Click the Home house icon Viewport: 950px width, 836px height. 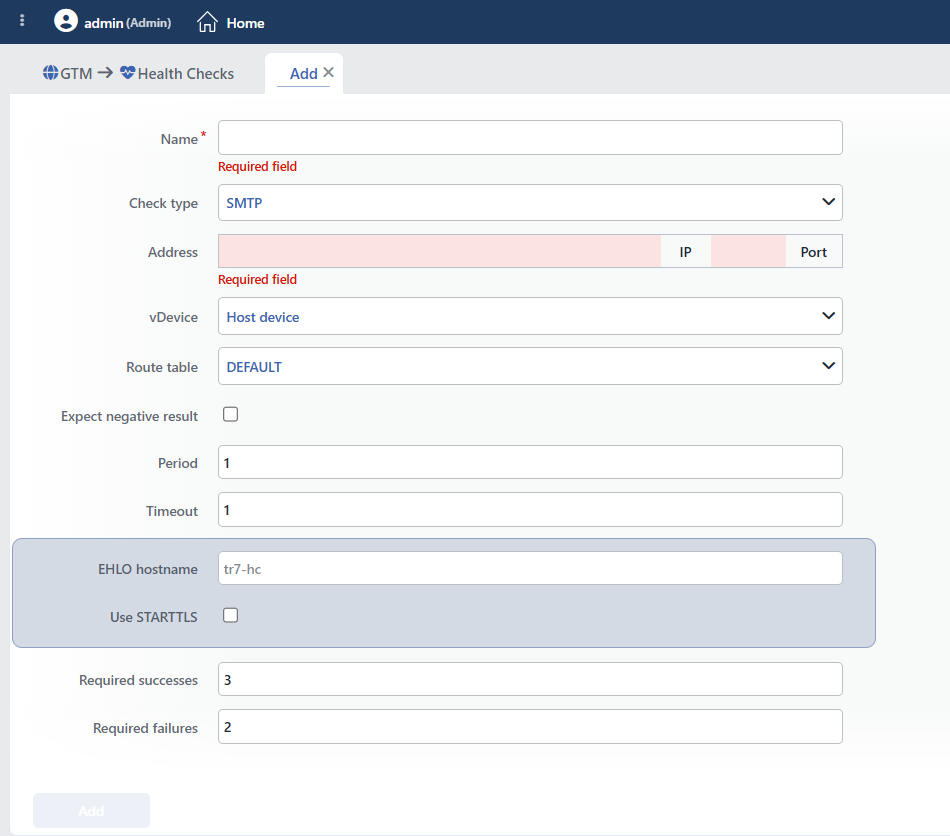click(x=207, y=22)
